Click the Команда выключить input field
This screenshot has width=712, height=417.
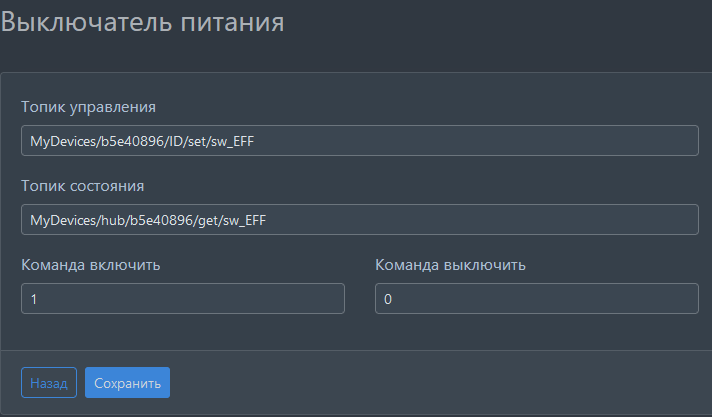536,299
